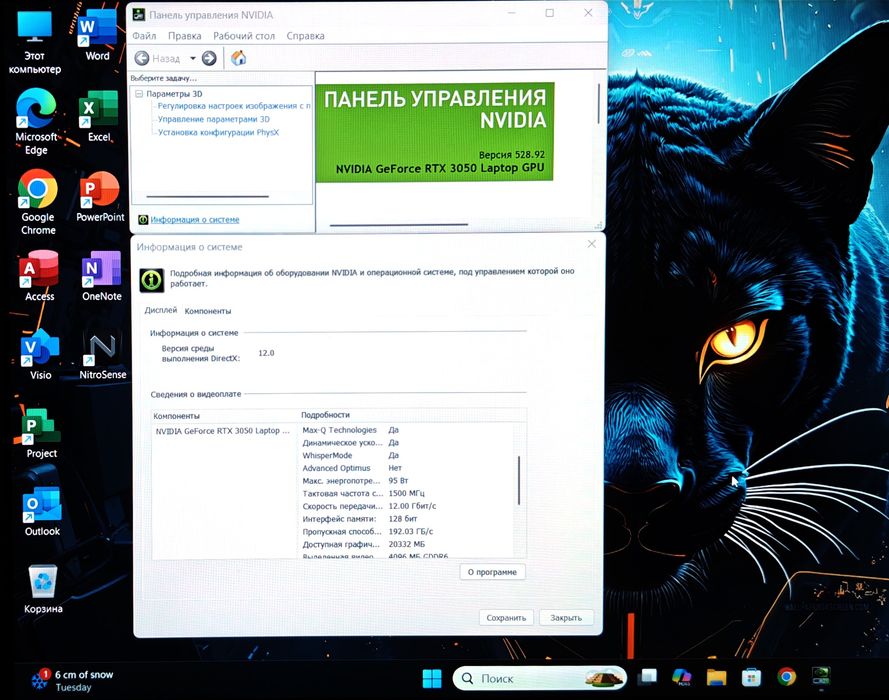Open the Google Chrome desktop shortcut
889x700 pixels.
[x=37, y=202]
